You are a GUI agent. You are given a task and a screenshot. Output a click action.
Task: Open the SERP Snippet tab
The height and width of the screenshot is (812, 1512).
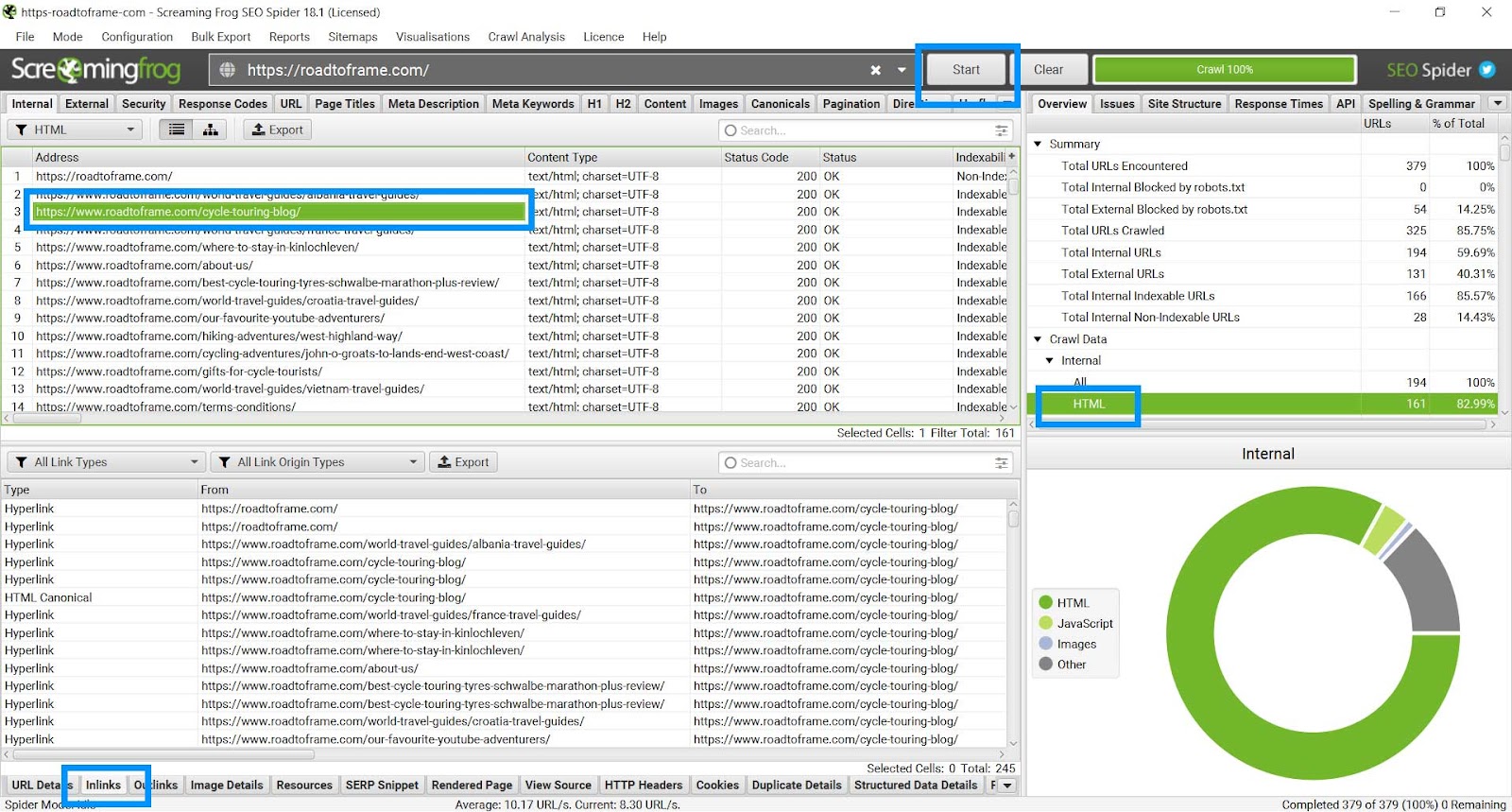click(382, 785)
